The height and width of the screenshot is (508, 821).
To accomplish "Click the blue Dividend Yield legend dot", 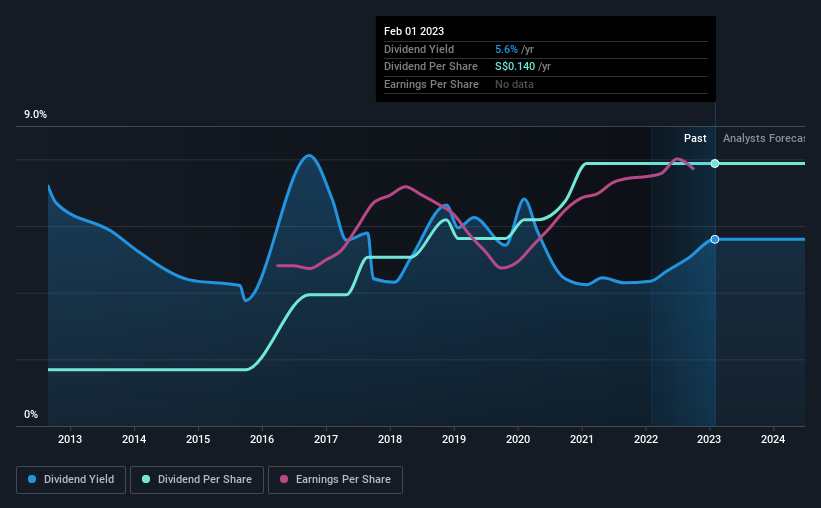I will click(32, 479).
